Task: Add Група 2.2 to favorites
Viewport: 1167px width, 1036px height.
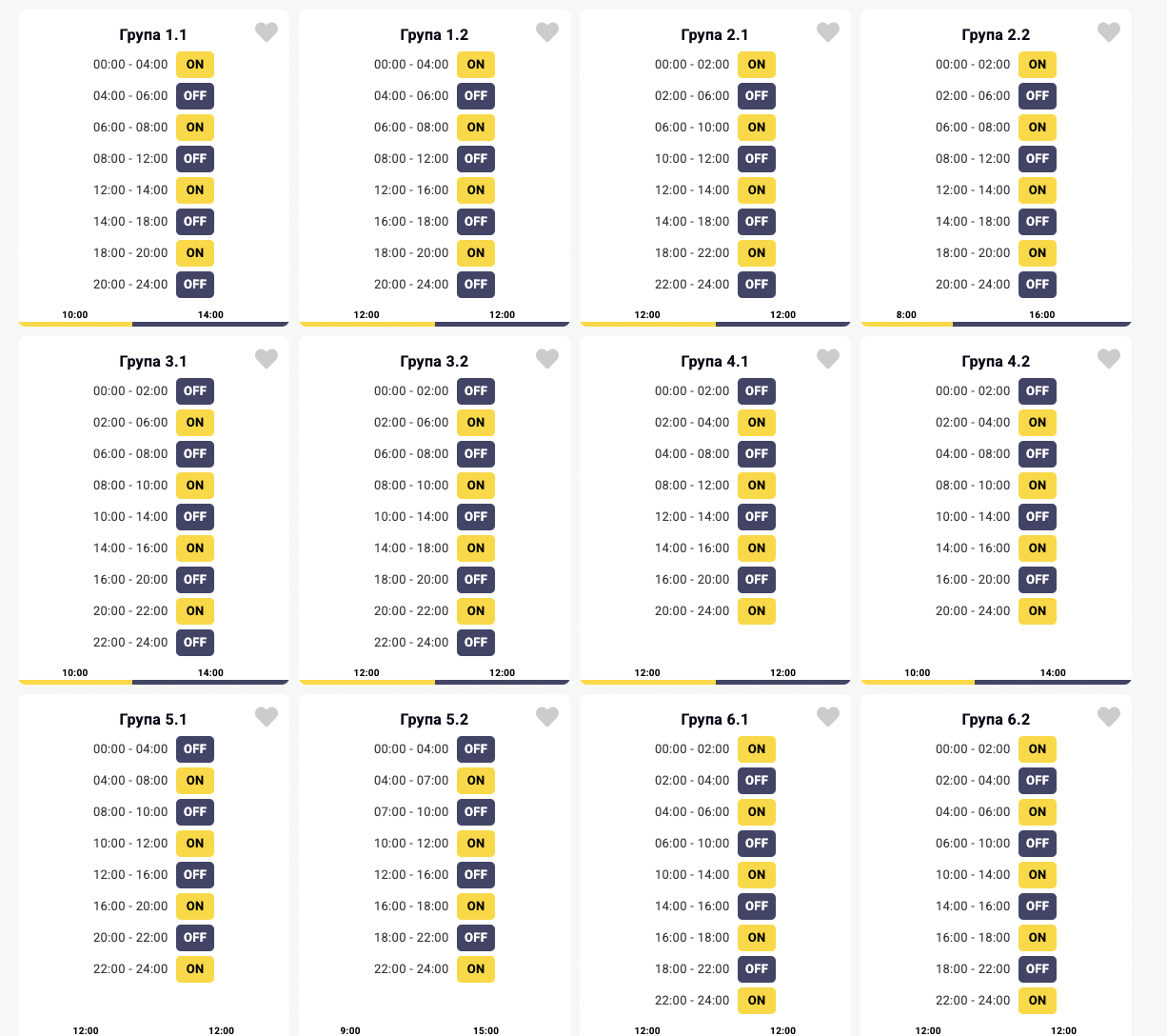Action: pyautogui.click(x=1109, y=32)
